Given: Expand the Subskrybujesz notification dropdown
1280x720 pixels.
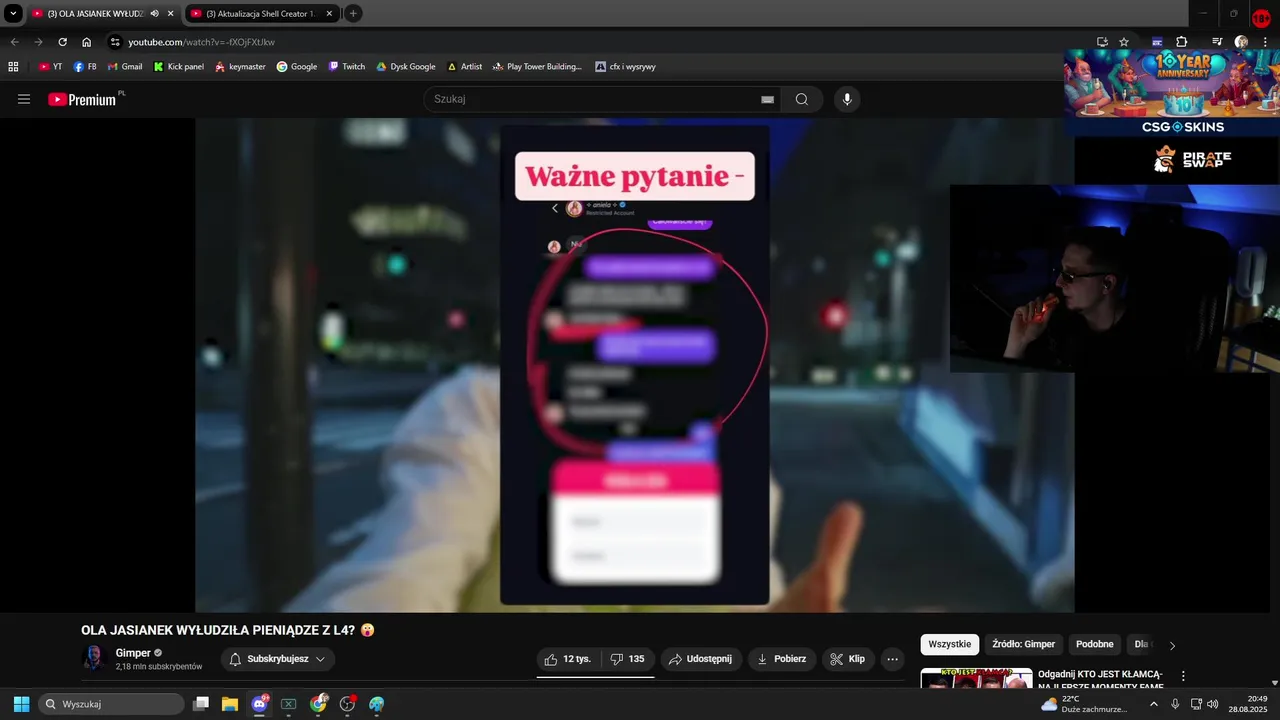Looking at the screenshot, I should (277, 659).
